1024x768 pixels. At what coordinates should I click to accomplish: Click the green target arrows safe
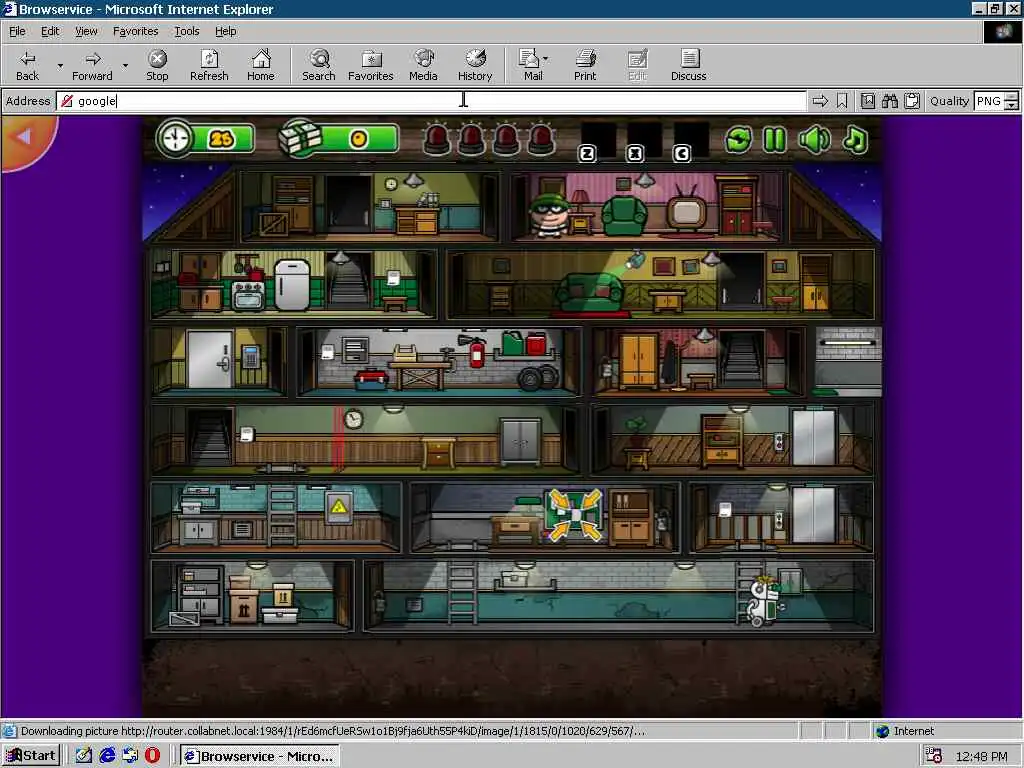[x=575, y=515]
